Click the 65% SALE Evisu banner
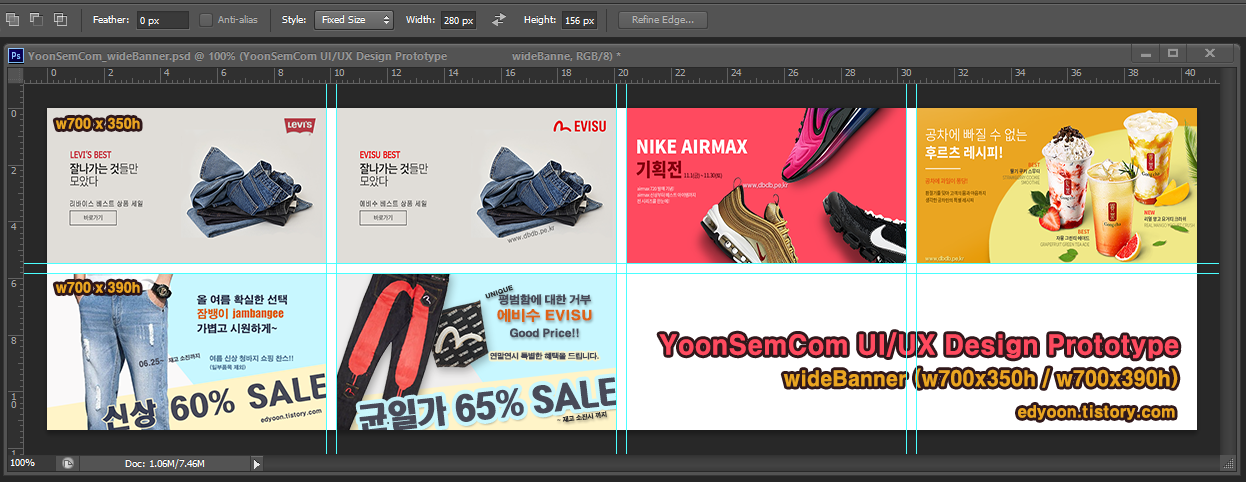1246x482 pixels. tap(476, 352)
